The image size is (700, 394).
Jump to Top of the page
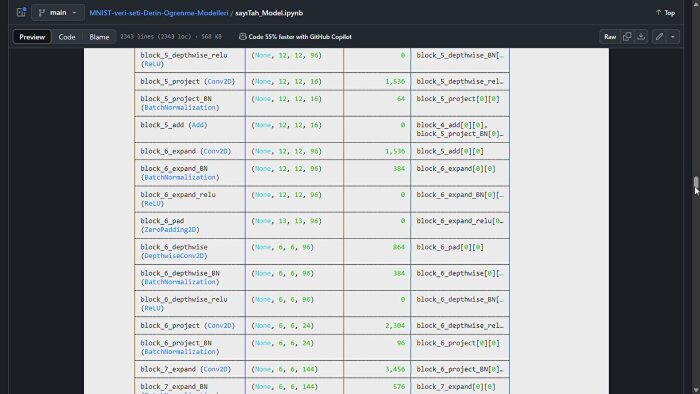[665, 12]
